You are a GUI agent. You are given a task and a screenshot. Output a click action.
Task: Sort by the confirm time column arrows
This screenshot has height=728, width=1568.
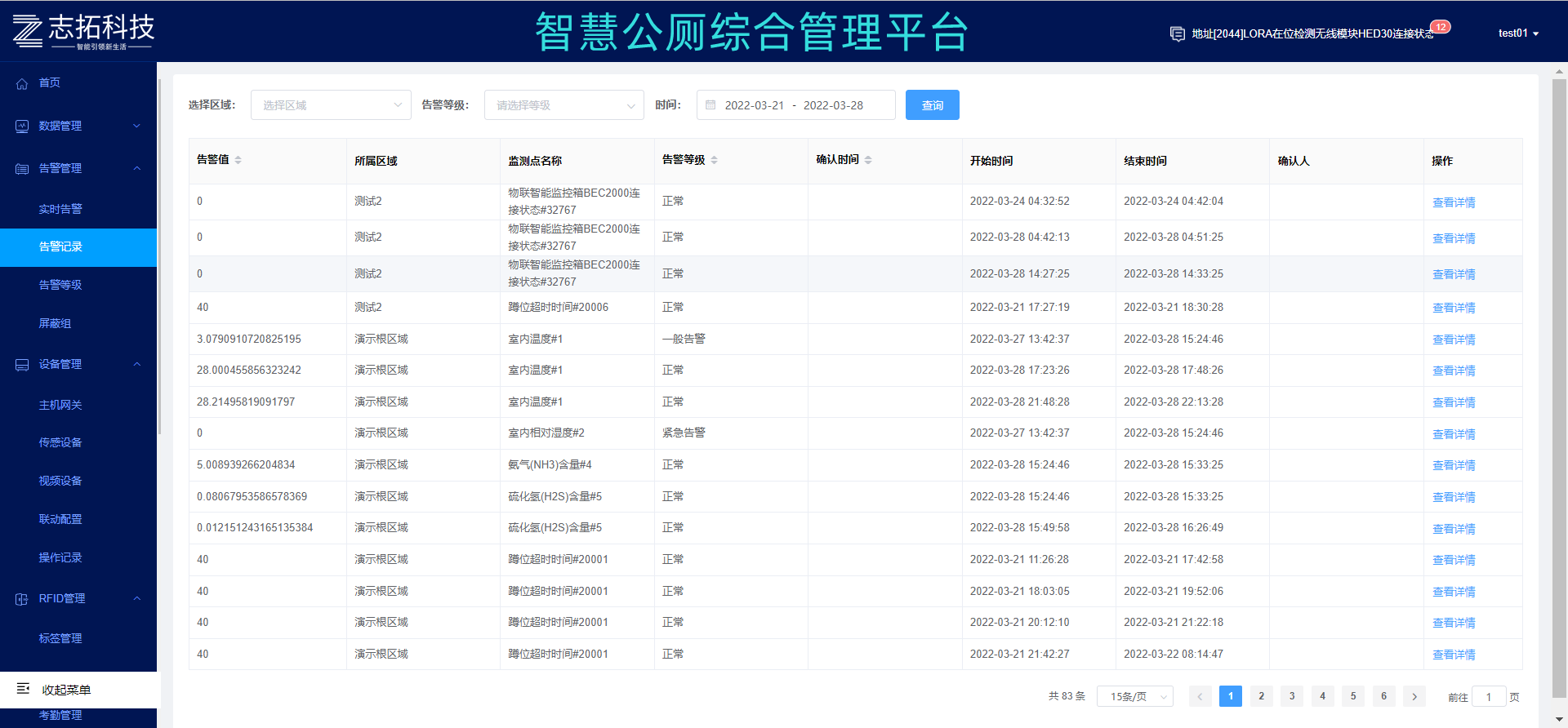[x=868, y=160]
